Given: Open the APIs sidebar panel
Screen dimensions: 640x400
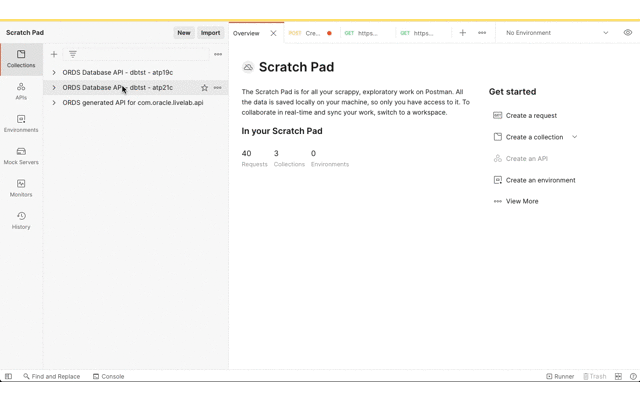Looking at the screenshot, I should point(21,91).
